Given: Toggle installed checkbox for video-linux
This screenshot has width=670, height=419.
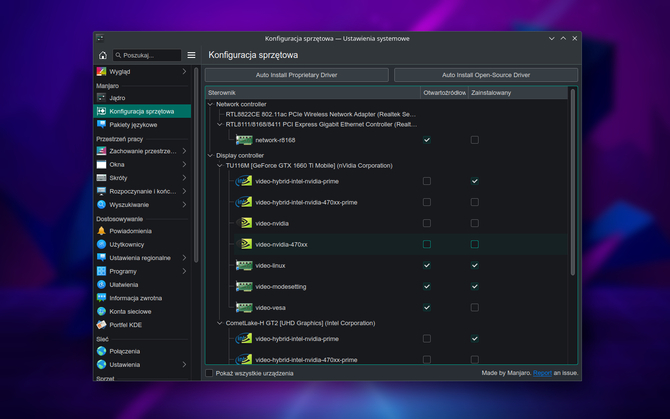Looking at the screenshot, I should point(474,266).
